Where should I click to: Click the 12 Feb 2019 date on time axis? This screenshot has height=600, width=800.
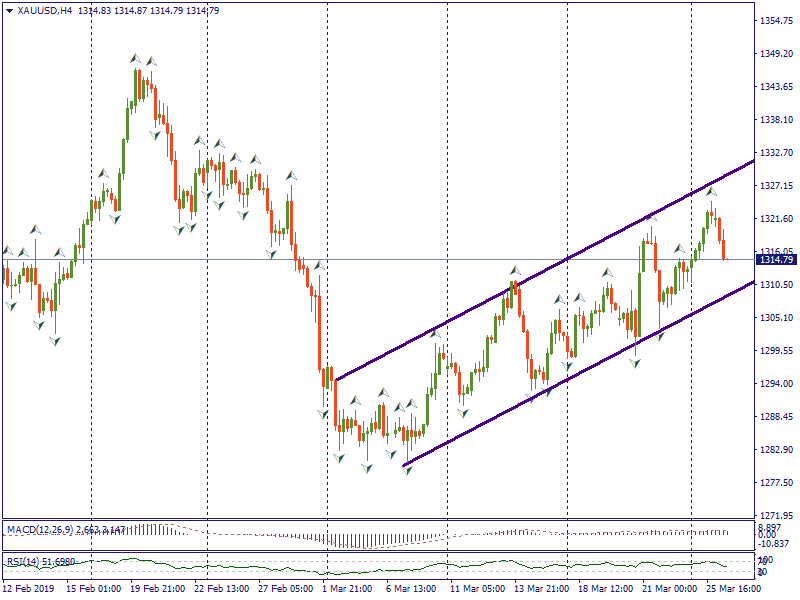point(30,590)
